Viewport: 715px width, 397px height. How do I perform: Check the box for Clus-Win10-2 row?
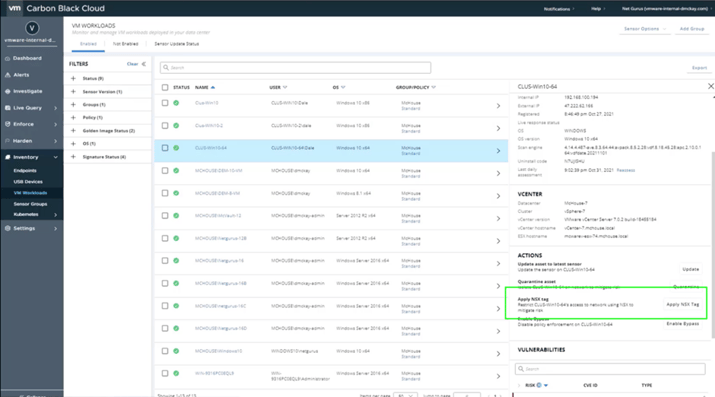[165, 125]
